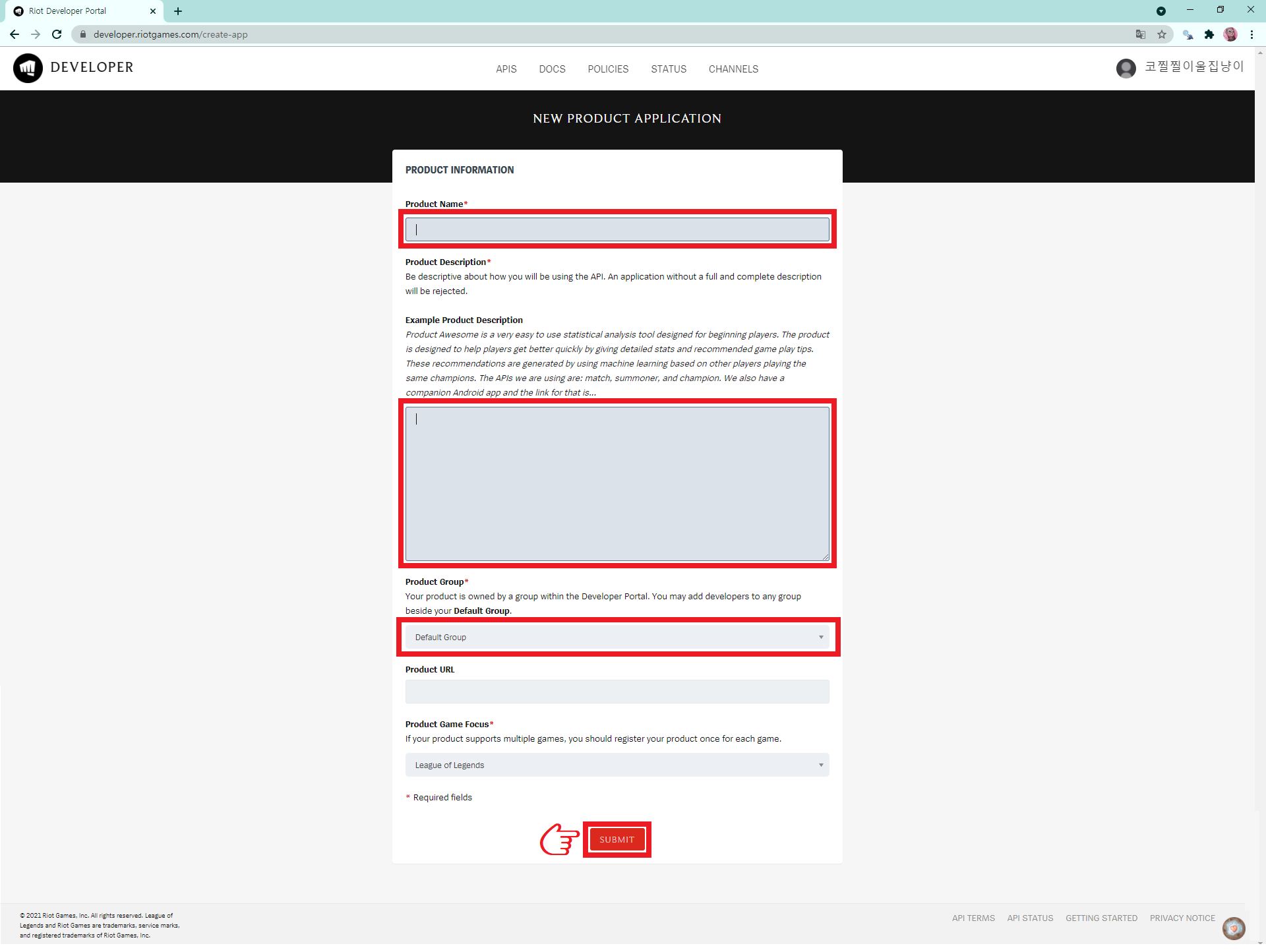The height and width of the screenshot is (952, 1266).
Task: Open the APIS menu item
Action: click(x=506, y=69)
